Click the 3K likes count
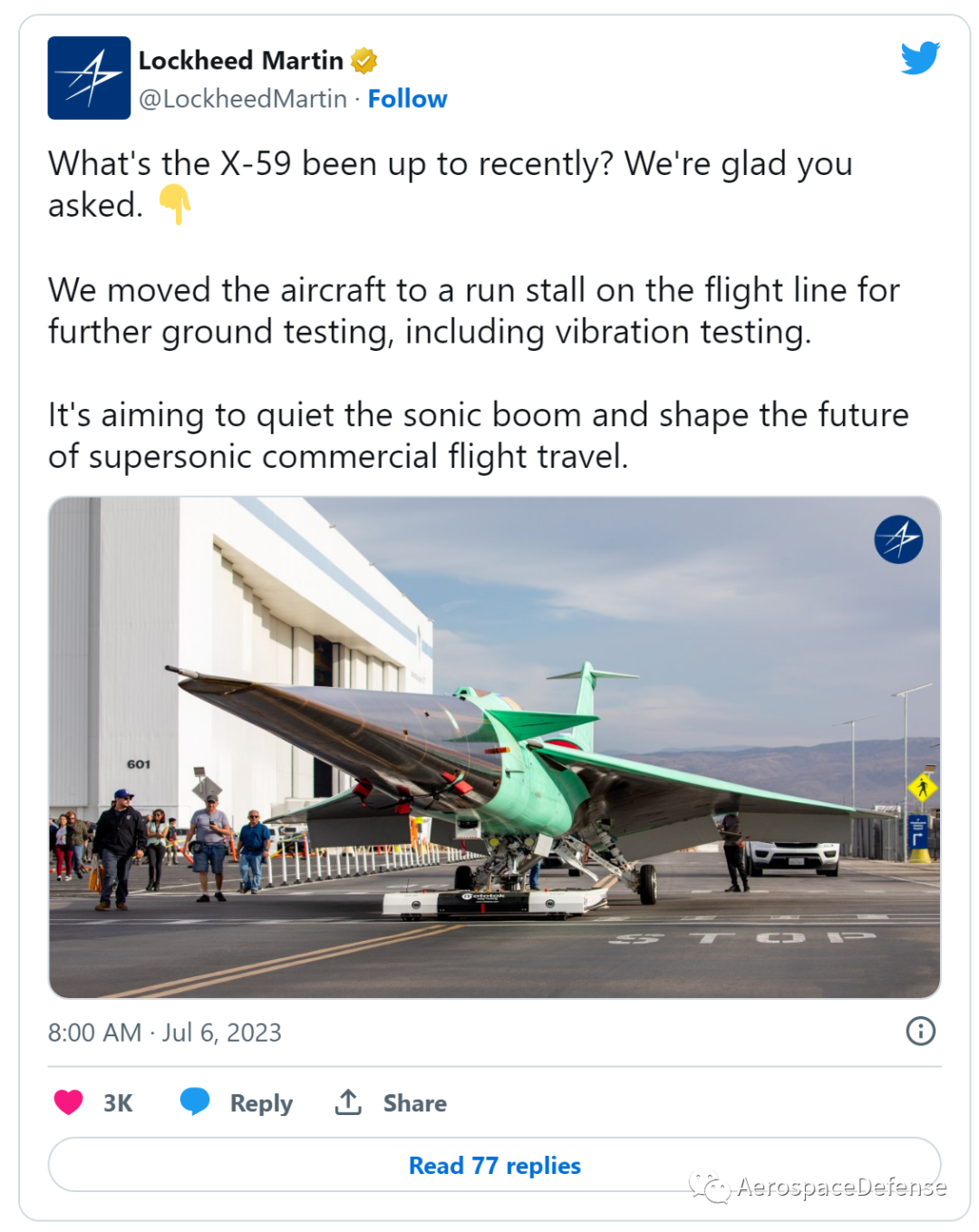The image size is (979, 1232). pos(118,1103)
